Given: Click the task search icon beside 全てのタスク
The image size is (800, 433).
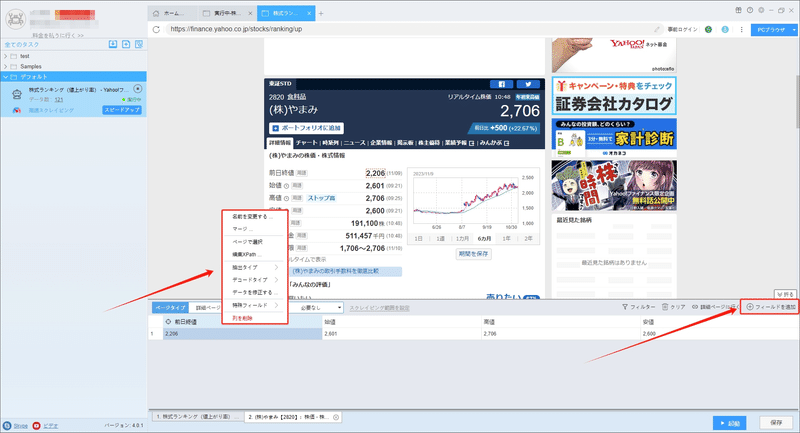Looking at the screenshot, I should (139, 44).
